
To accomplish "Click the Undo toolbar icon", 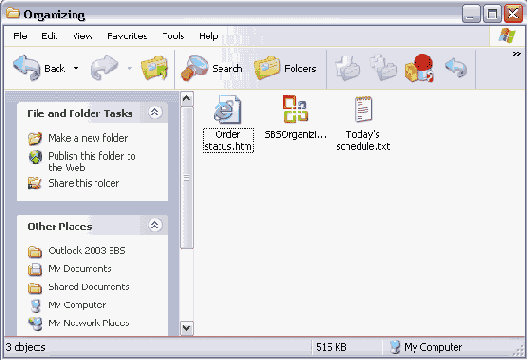I will pyautogui.click(x=456, y=67).
